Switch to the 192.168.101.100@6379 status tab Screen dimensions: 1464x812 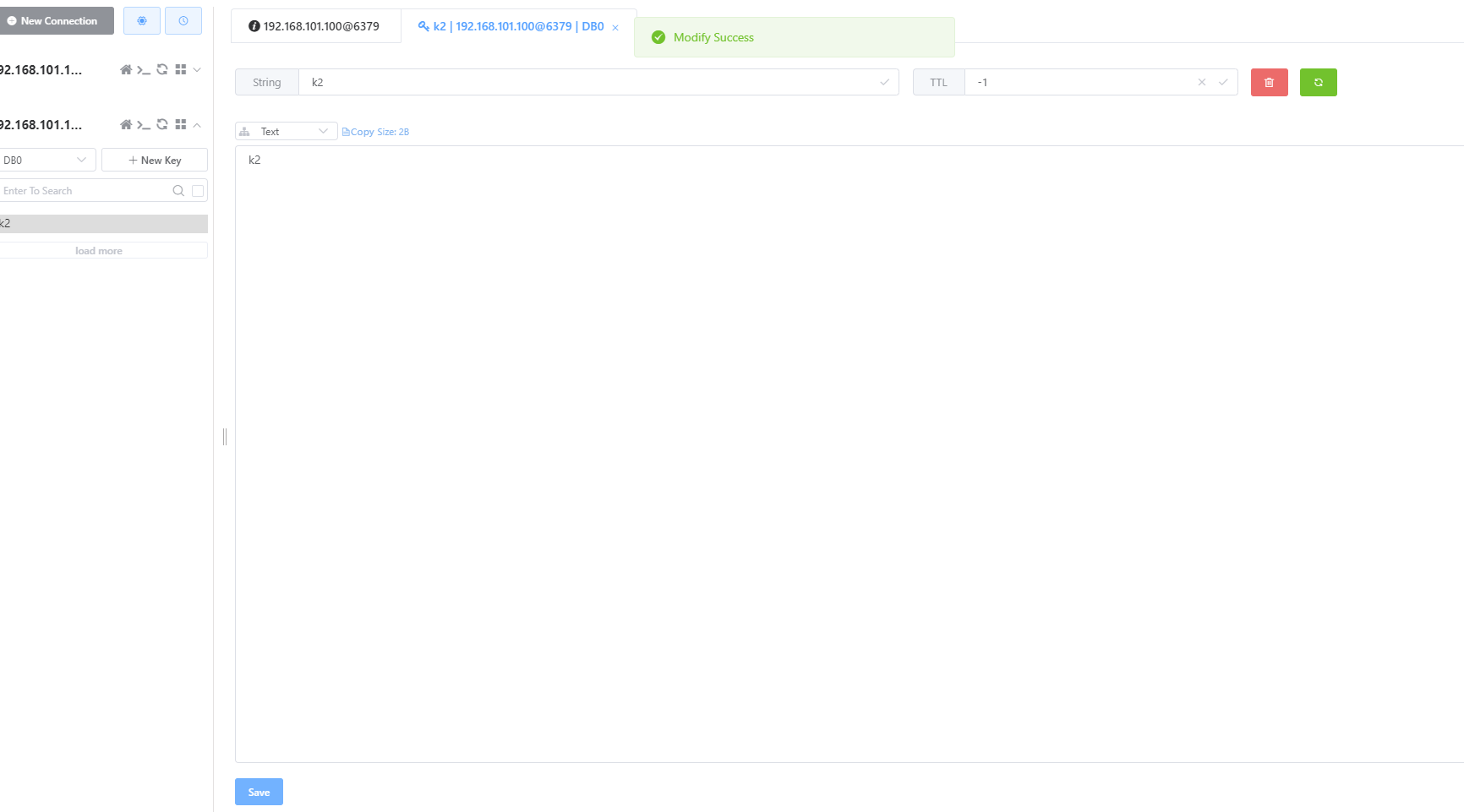314,26
